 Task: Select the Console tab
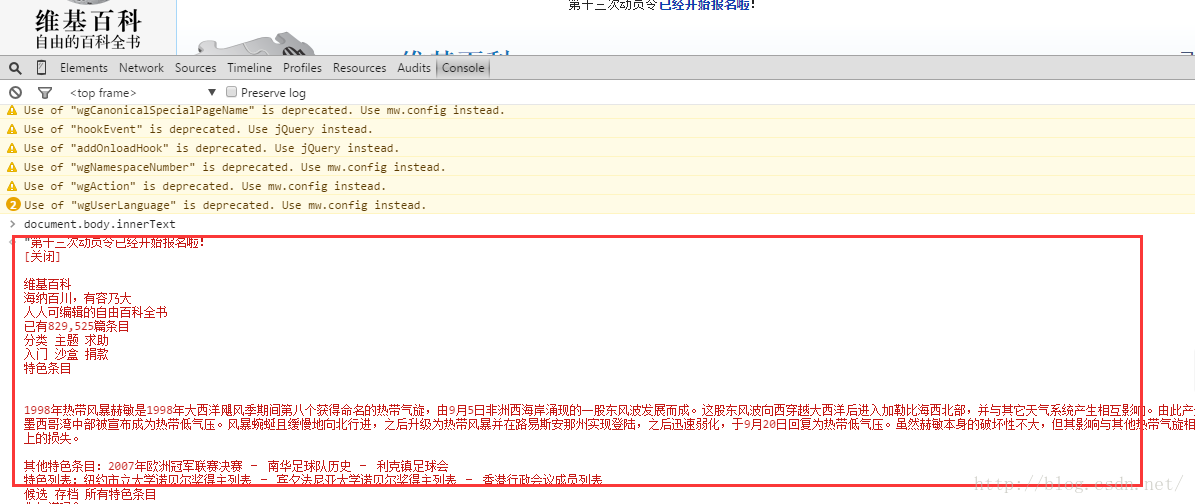[x=463, y=68]
